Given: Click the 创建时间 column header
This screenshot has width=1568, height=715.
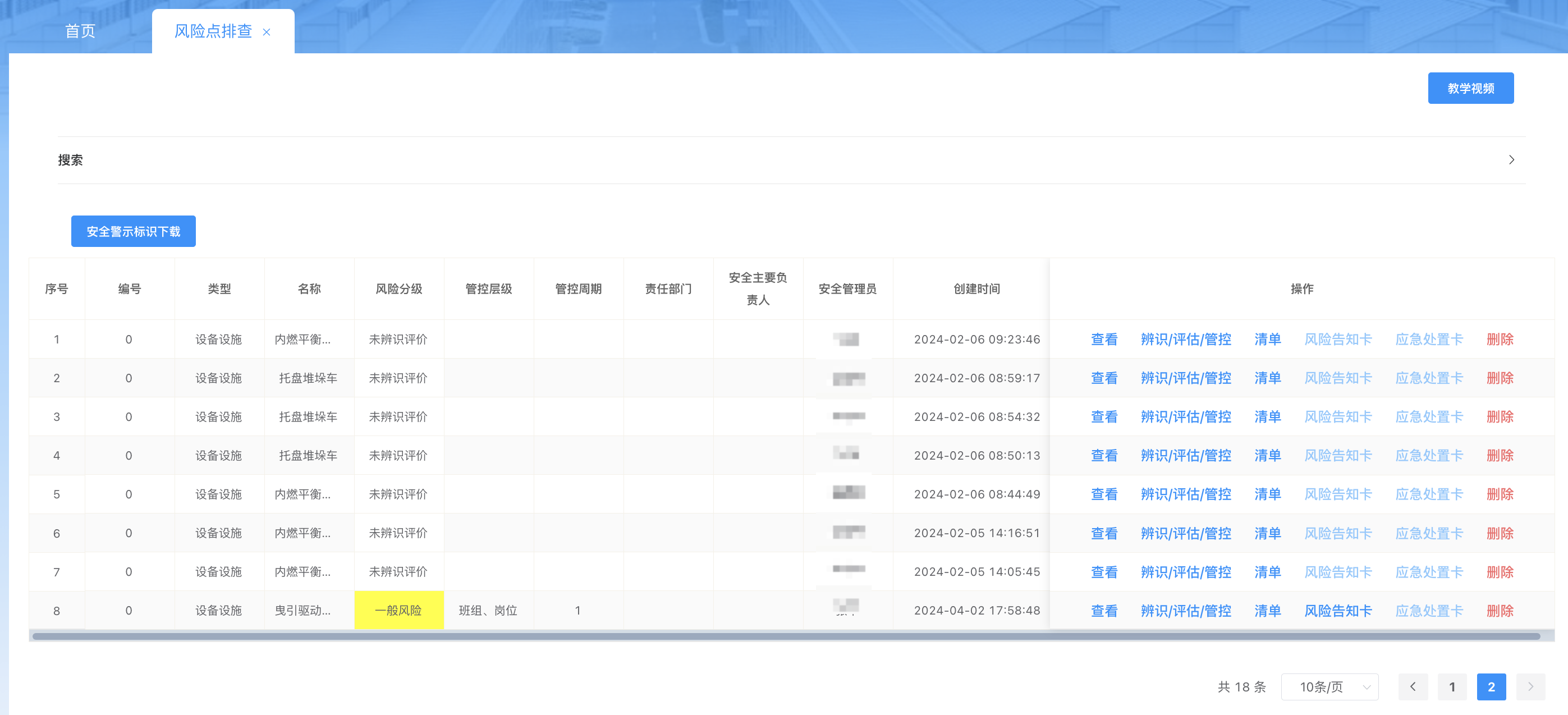Looking at the screenshot, I should coord(976,289).
